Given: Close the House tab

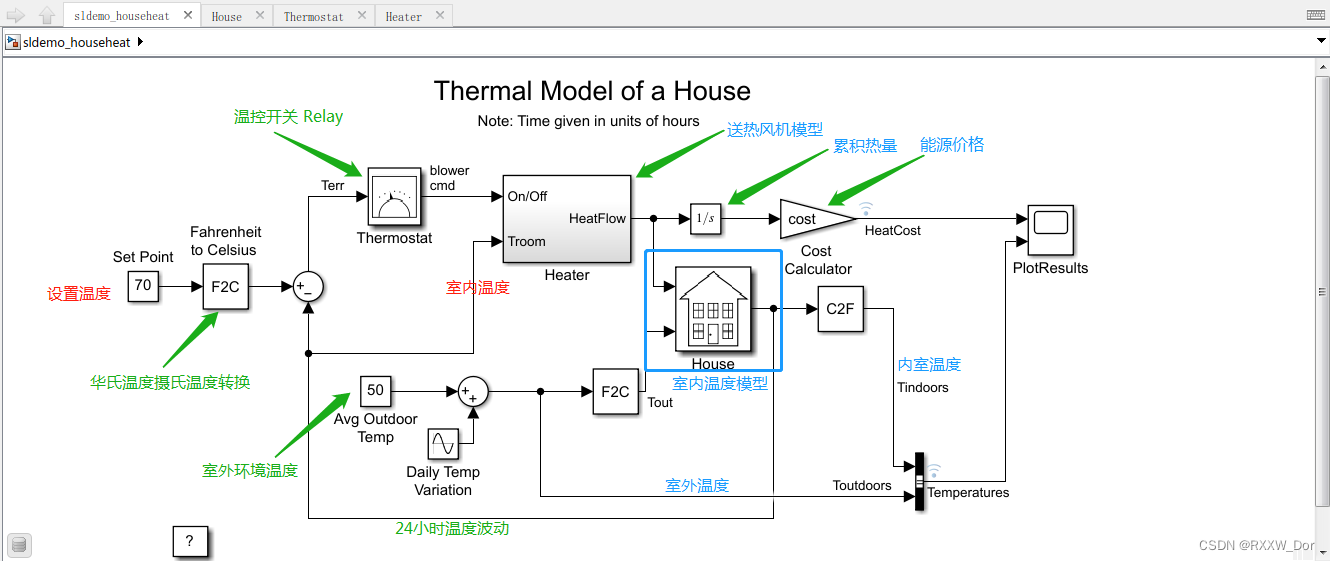Looking at the screenshot, I should pos(259,15).
